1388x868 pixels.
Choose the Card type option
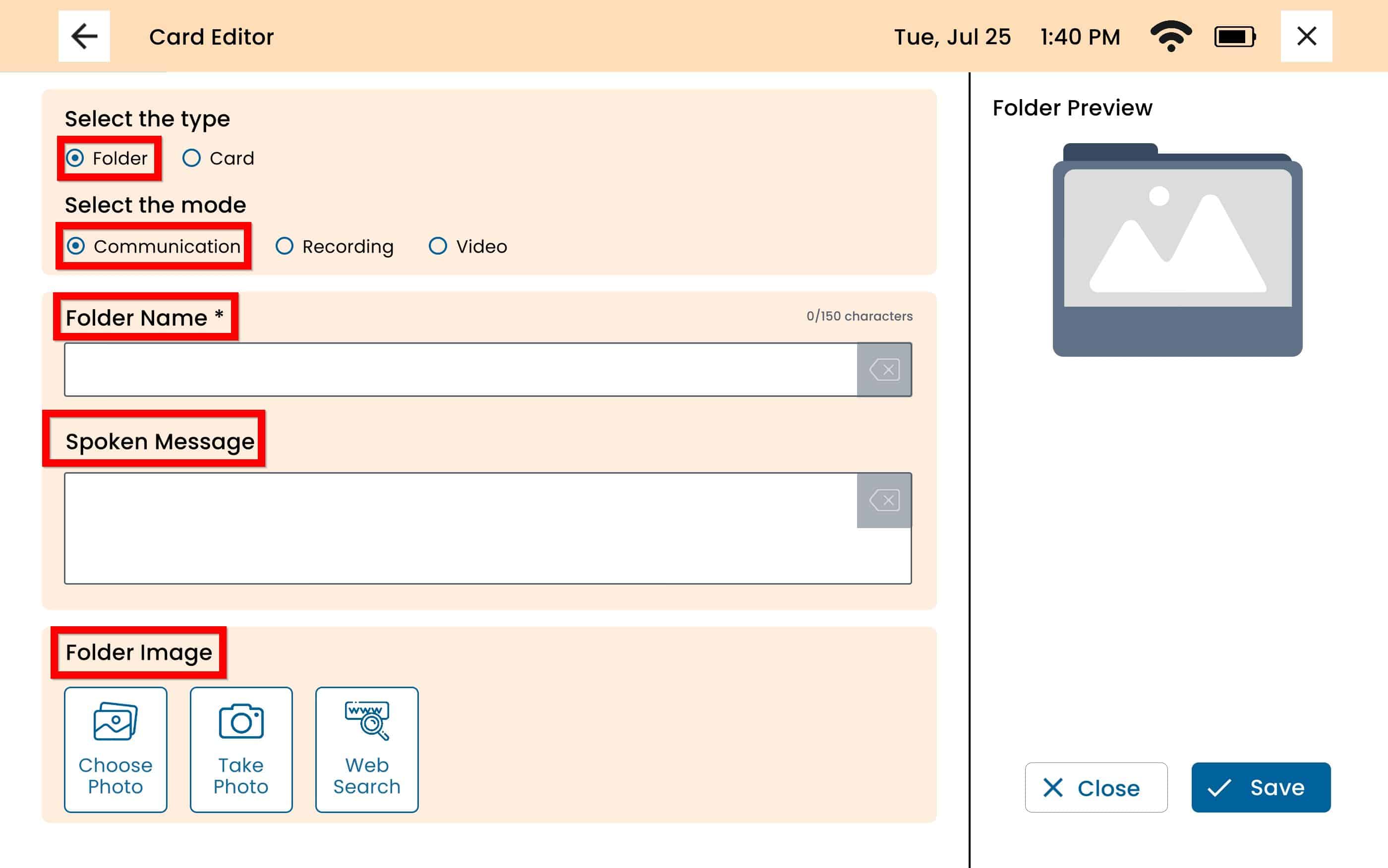point(192,158)
